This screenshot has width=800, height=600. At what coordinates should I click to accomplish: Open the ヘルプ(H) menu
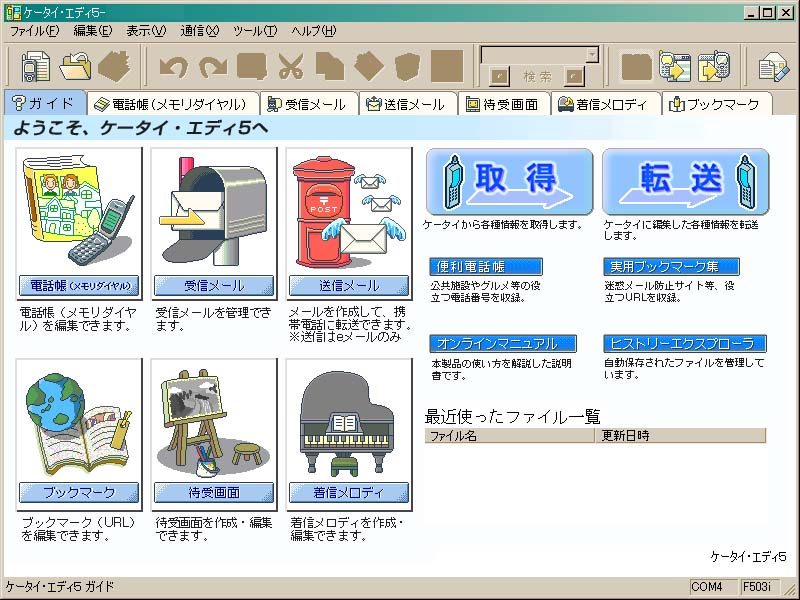[314, 31]
